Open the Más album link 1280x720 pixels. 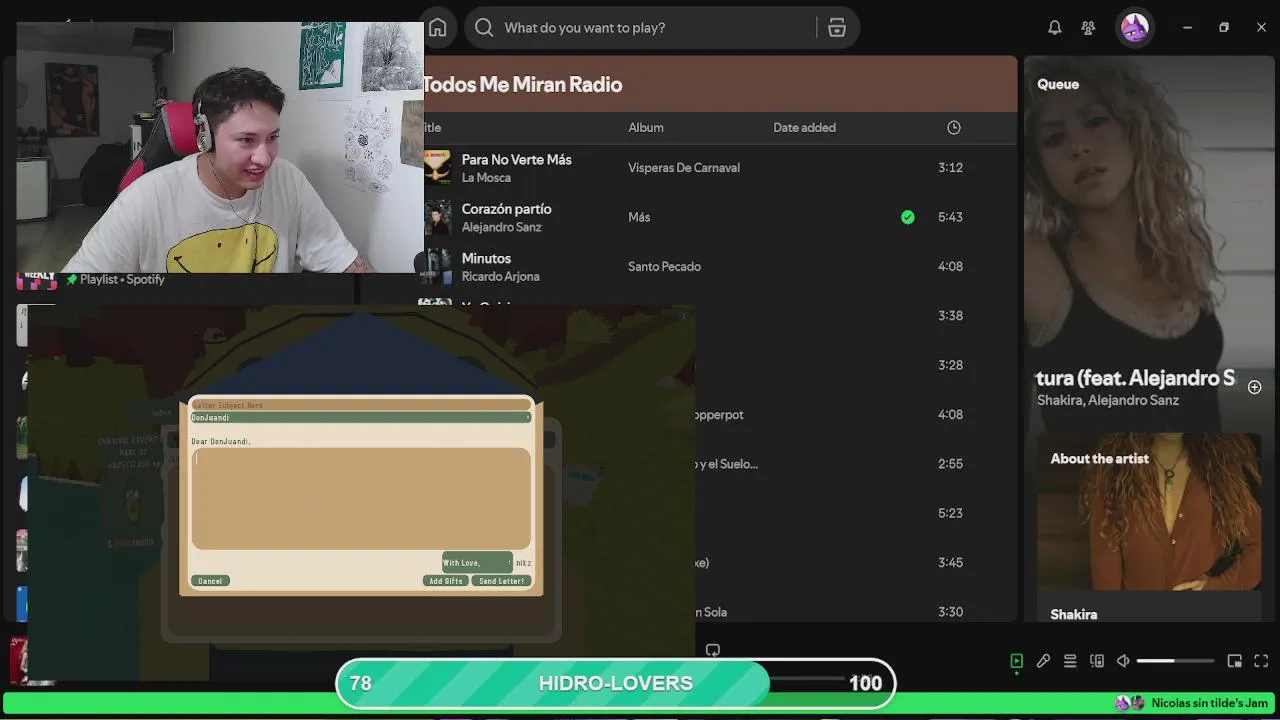click(x=639, y=217)
